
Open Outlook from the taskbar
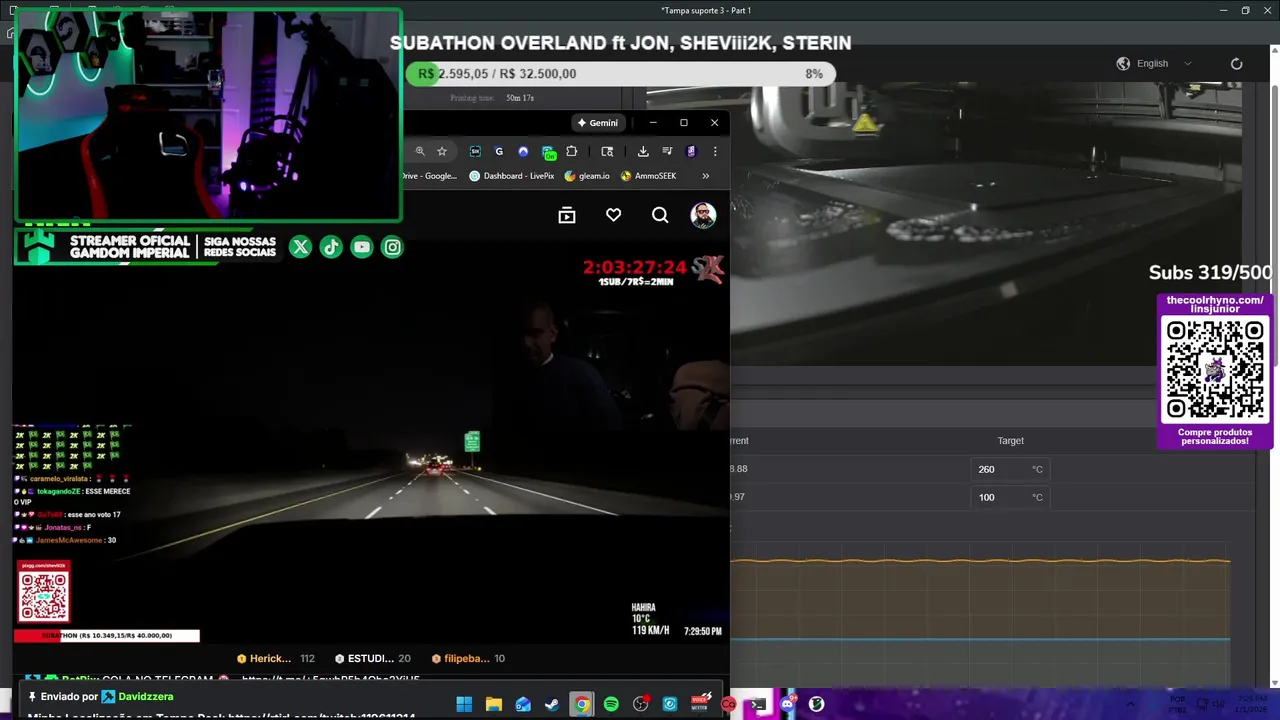click(523, 704)
